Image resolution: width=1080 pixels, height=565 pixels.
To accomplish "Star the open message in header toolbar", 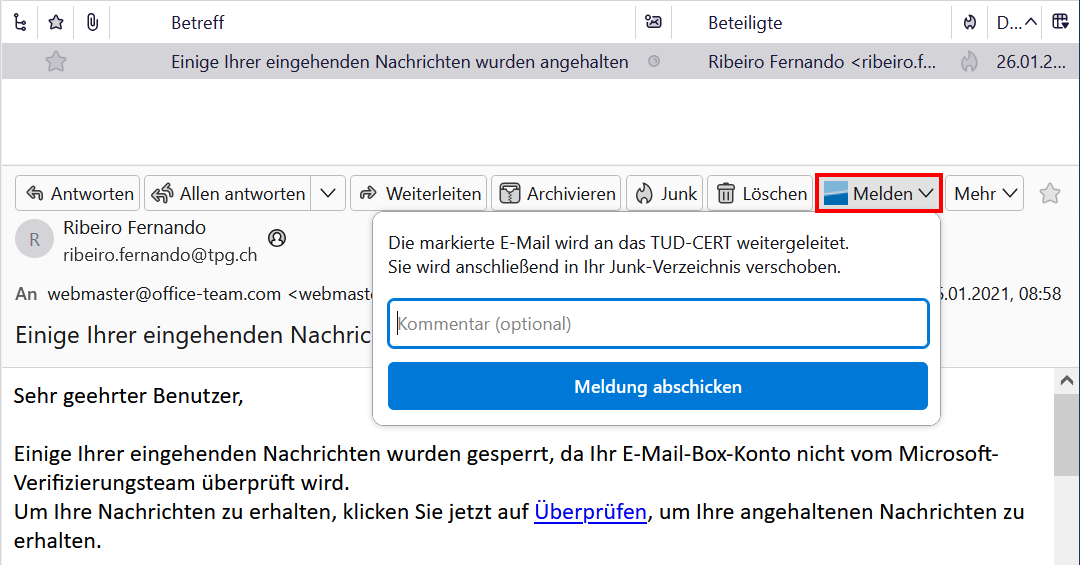I will 1050,194.
